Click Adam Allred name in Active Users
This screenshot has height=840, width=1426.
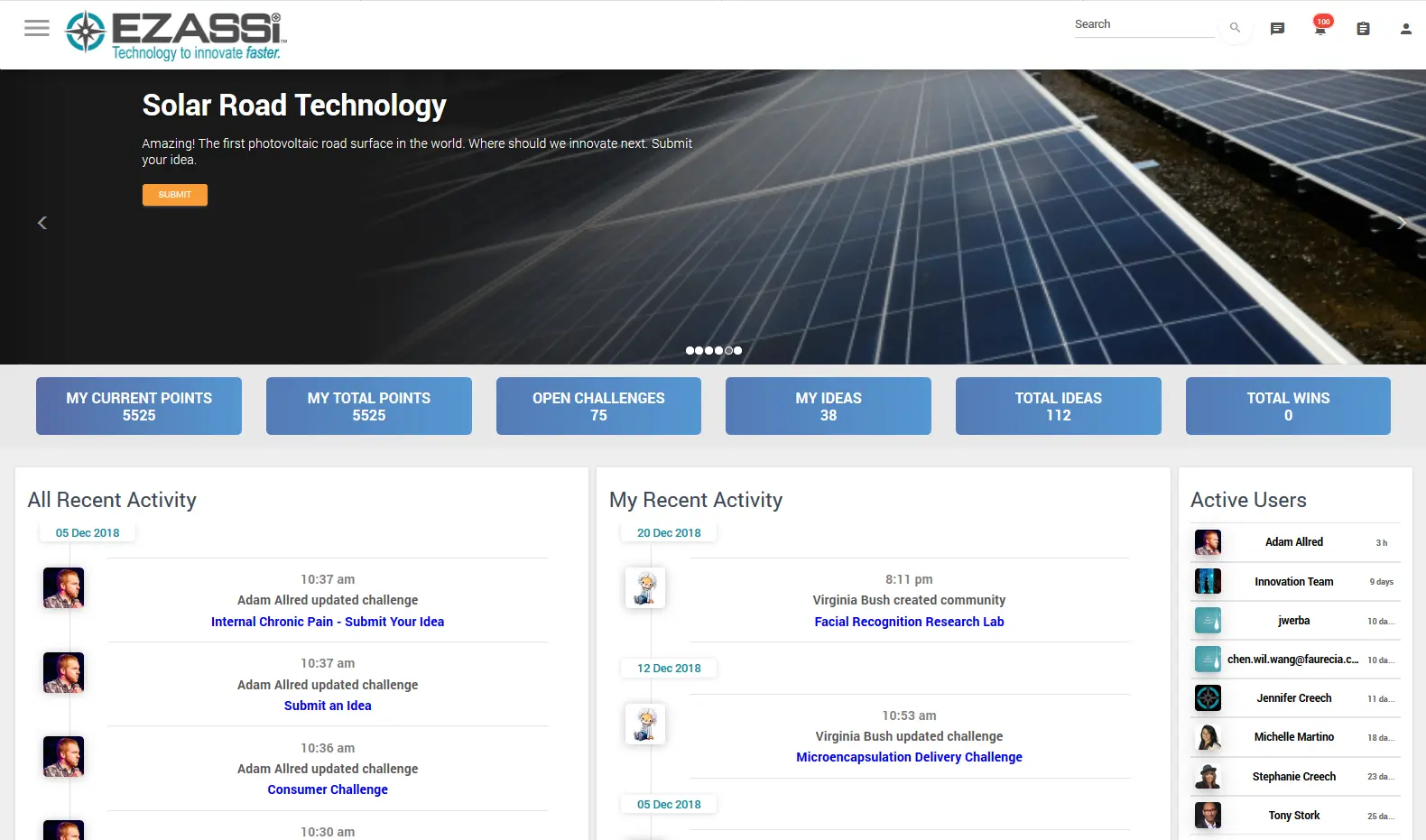(x=1294, y=542)
